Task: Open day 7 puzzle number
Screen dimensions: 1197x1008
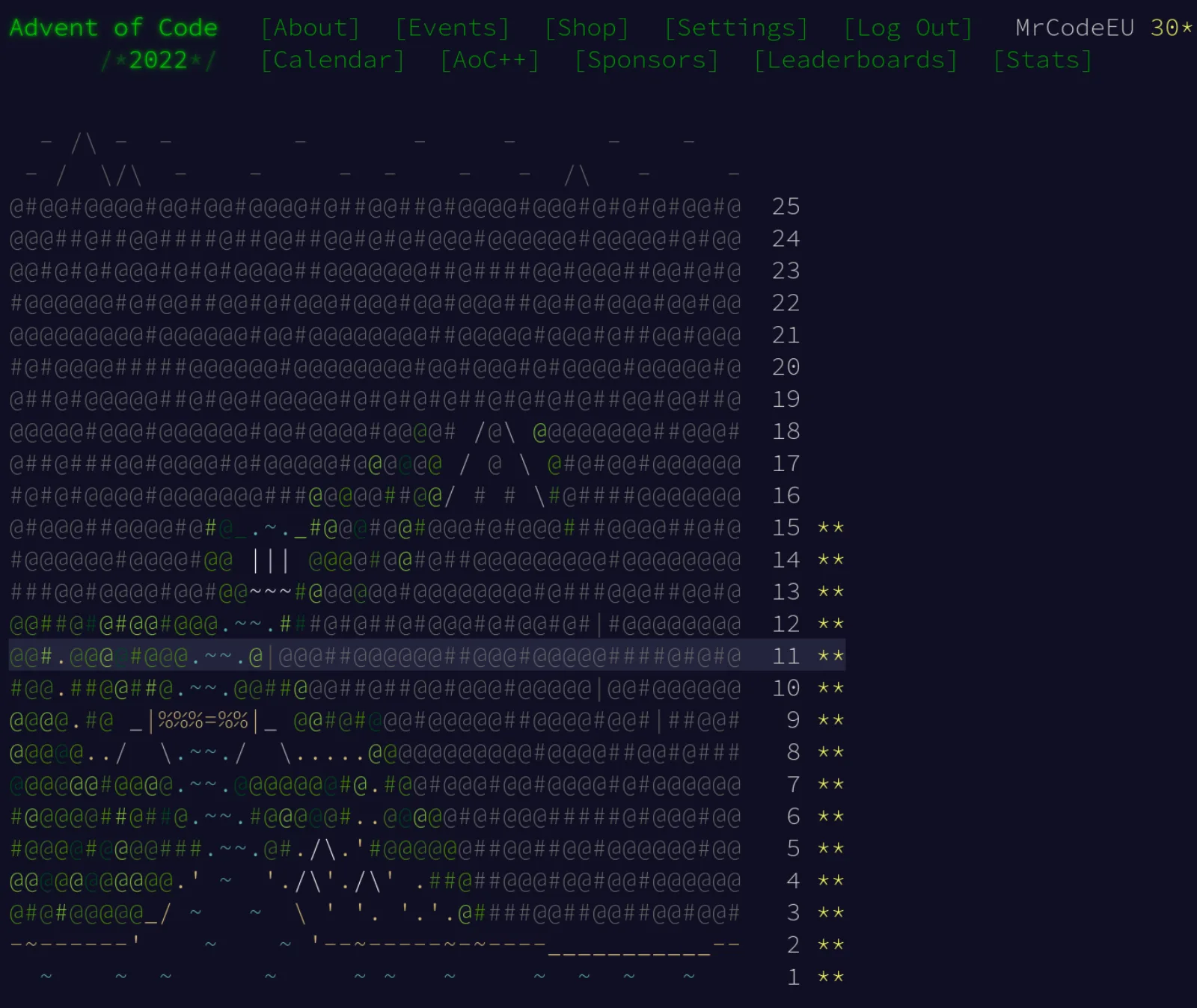Action: (x=794, y=784)
